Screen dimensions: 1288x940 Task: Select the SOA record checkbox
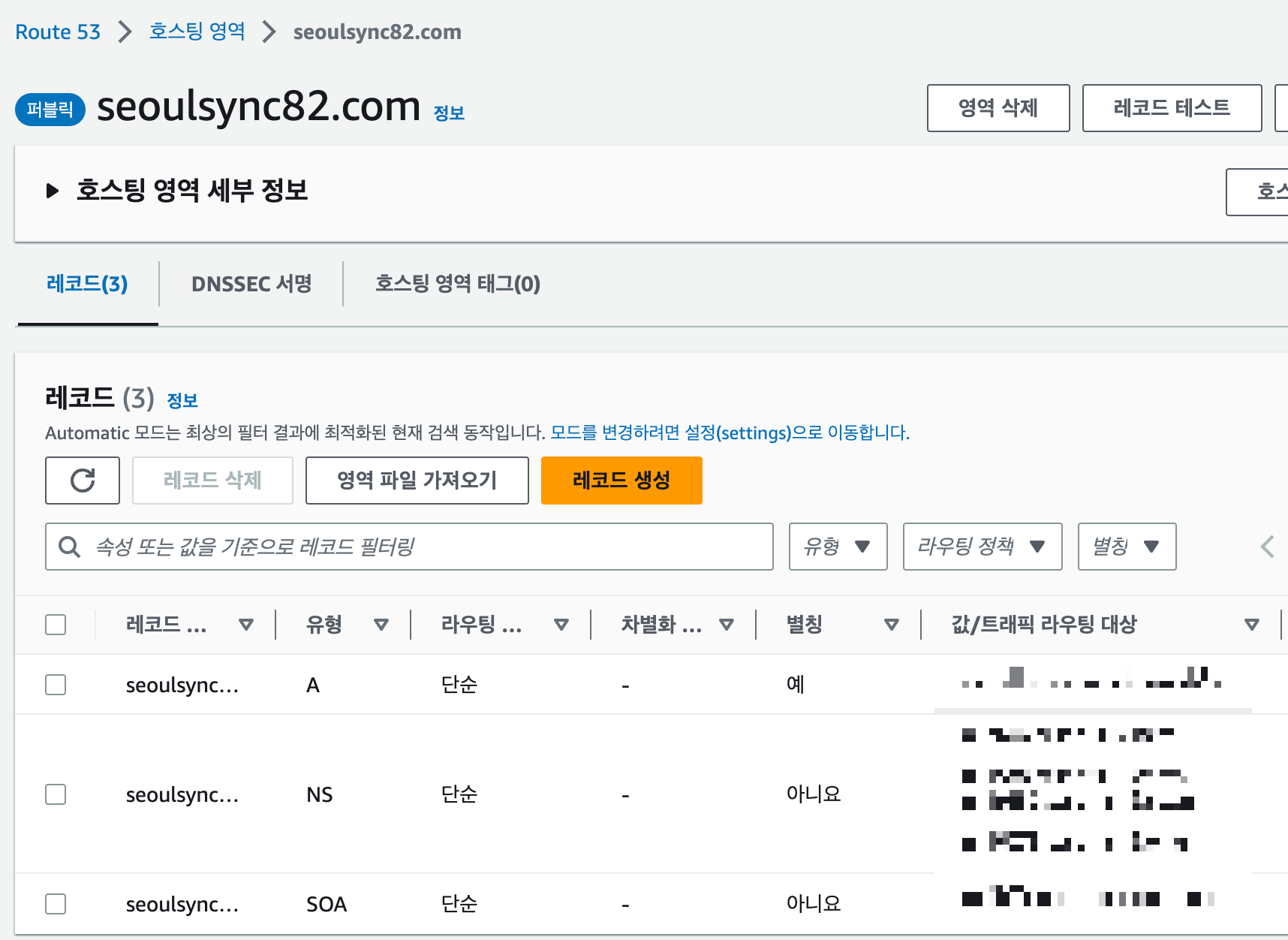point(56,904)
